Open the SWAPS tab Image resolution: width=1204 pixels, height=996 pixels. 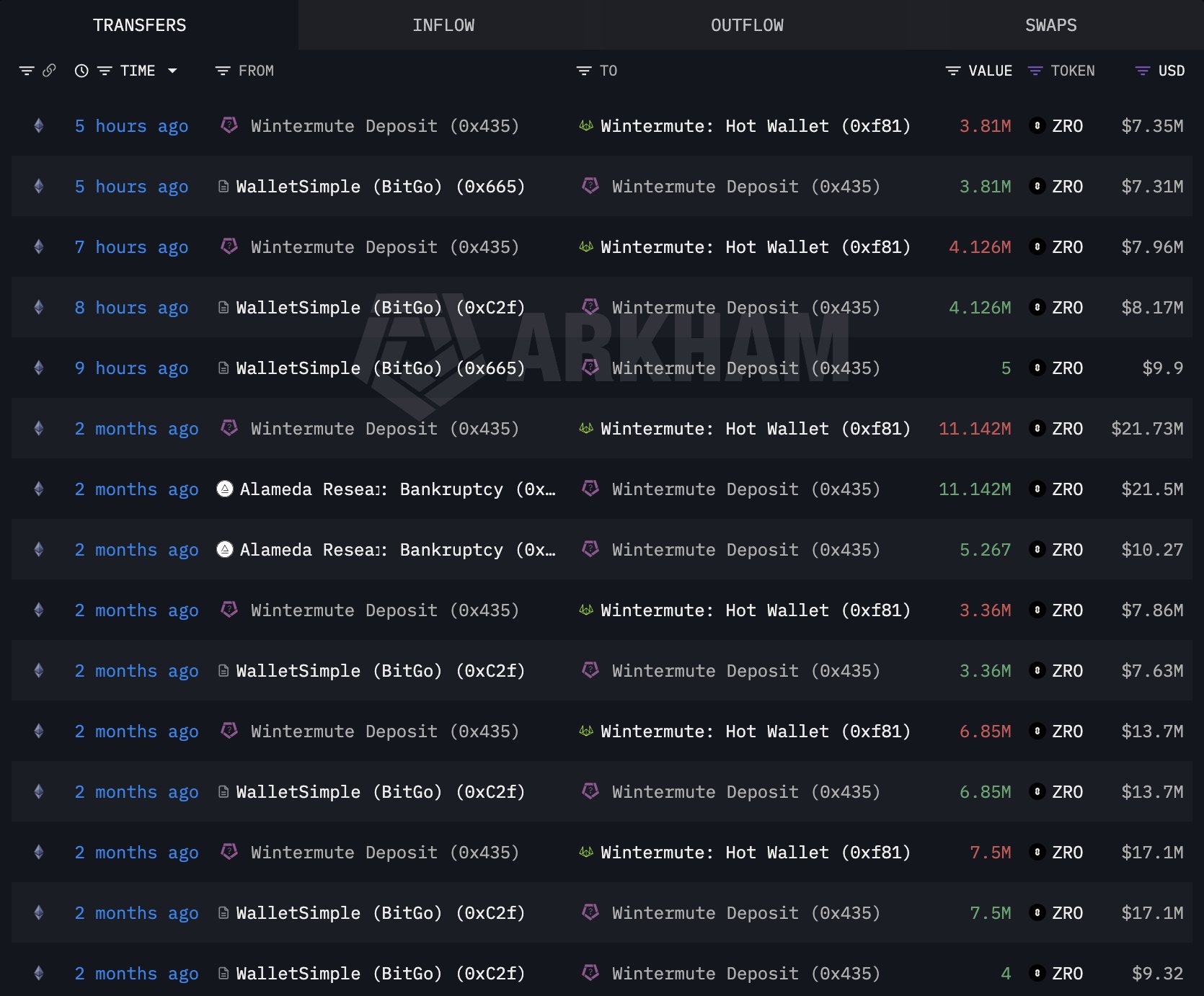pyautogui.click(x=1050, y=25)
